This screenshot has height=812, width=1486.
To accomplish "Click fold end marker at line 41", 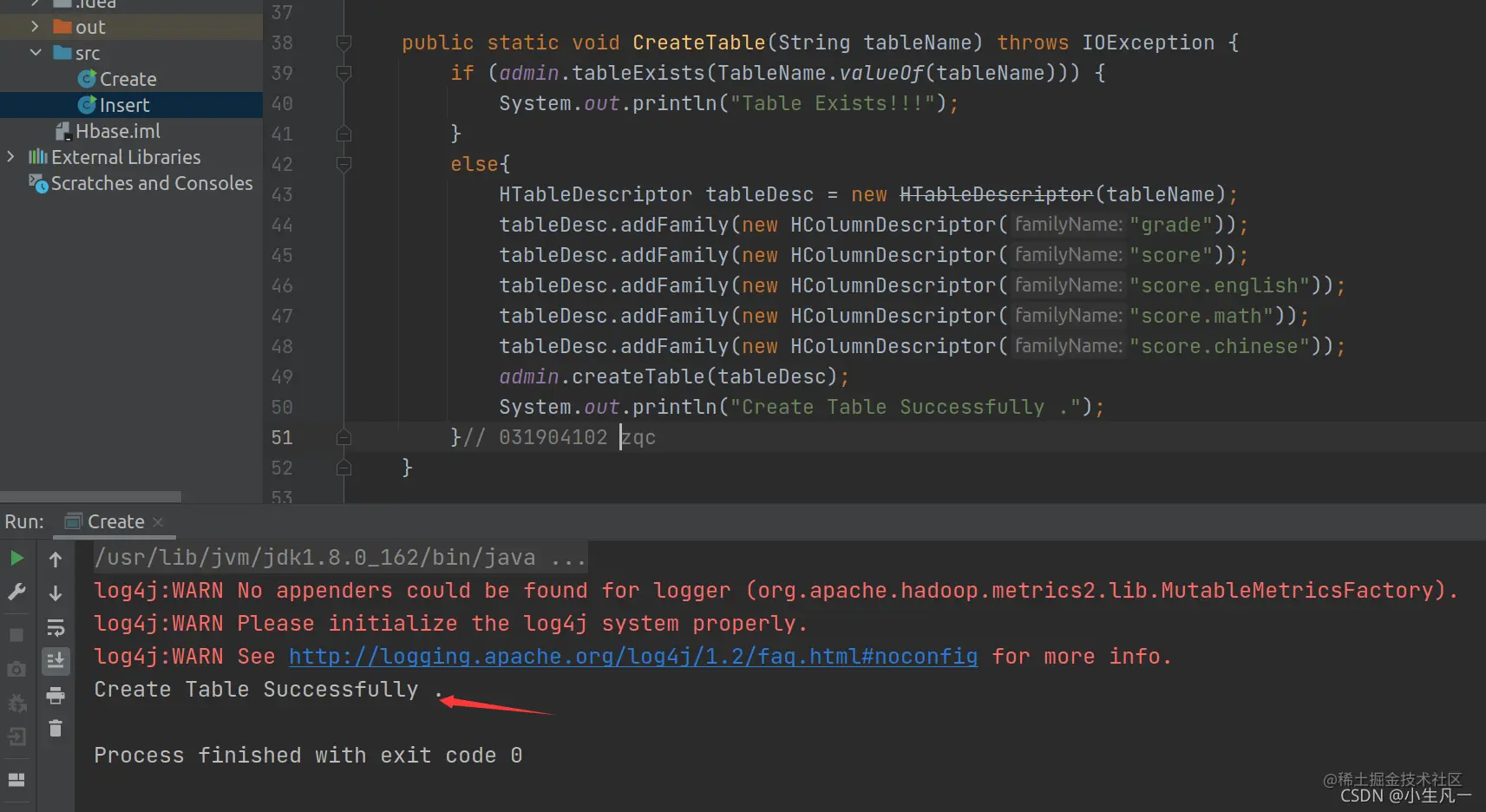I will 344,134.
